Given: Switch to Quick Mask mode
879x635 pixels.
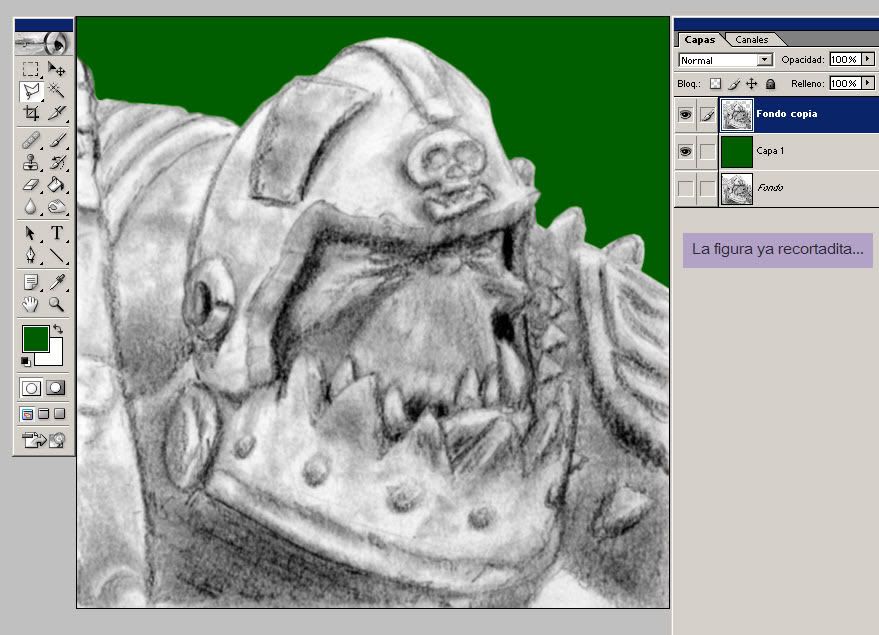Looking at the screenshot, I should (x=55, y=388).
